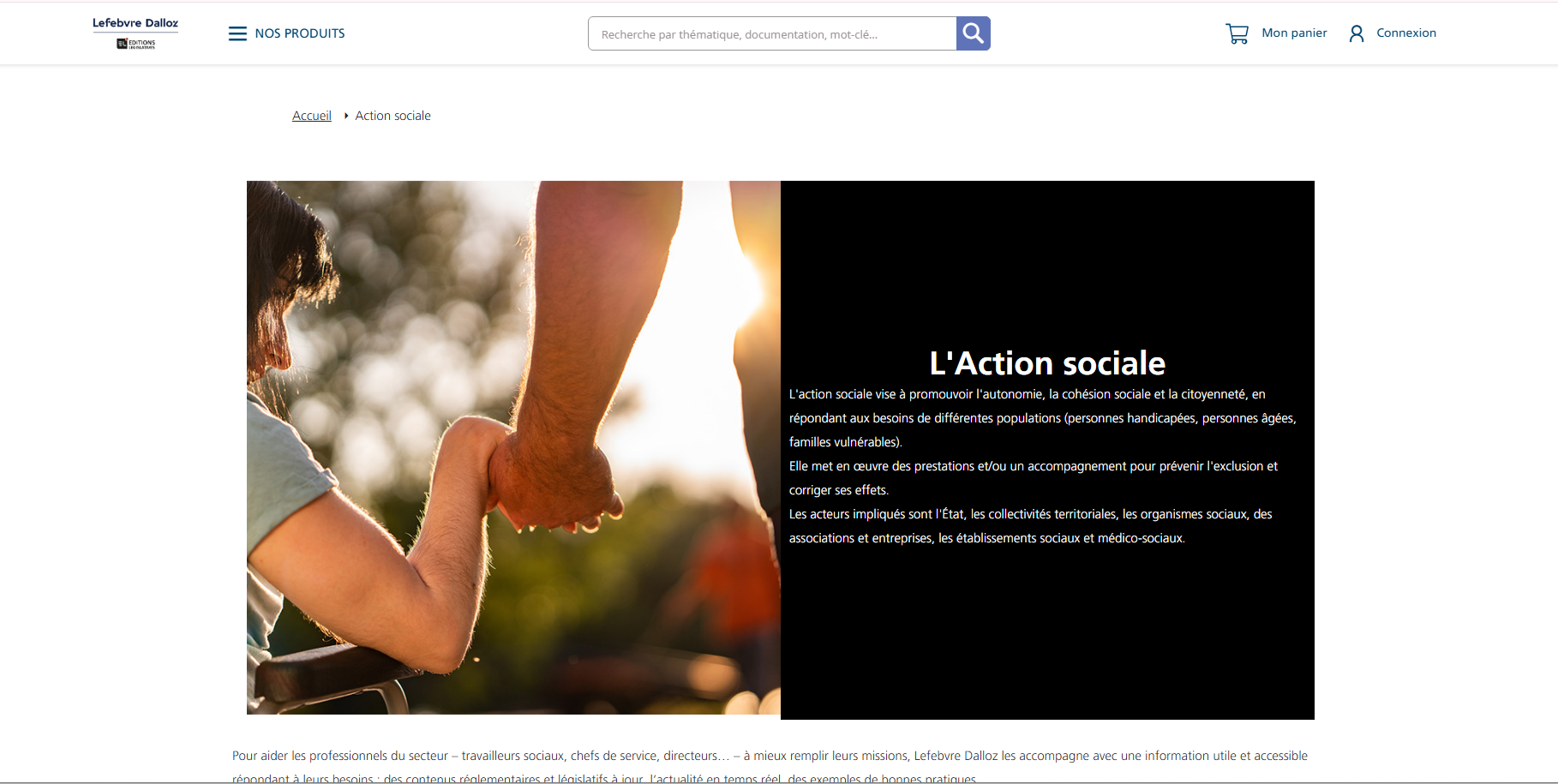Open the Mon panier link

(1294, 33)
